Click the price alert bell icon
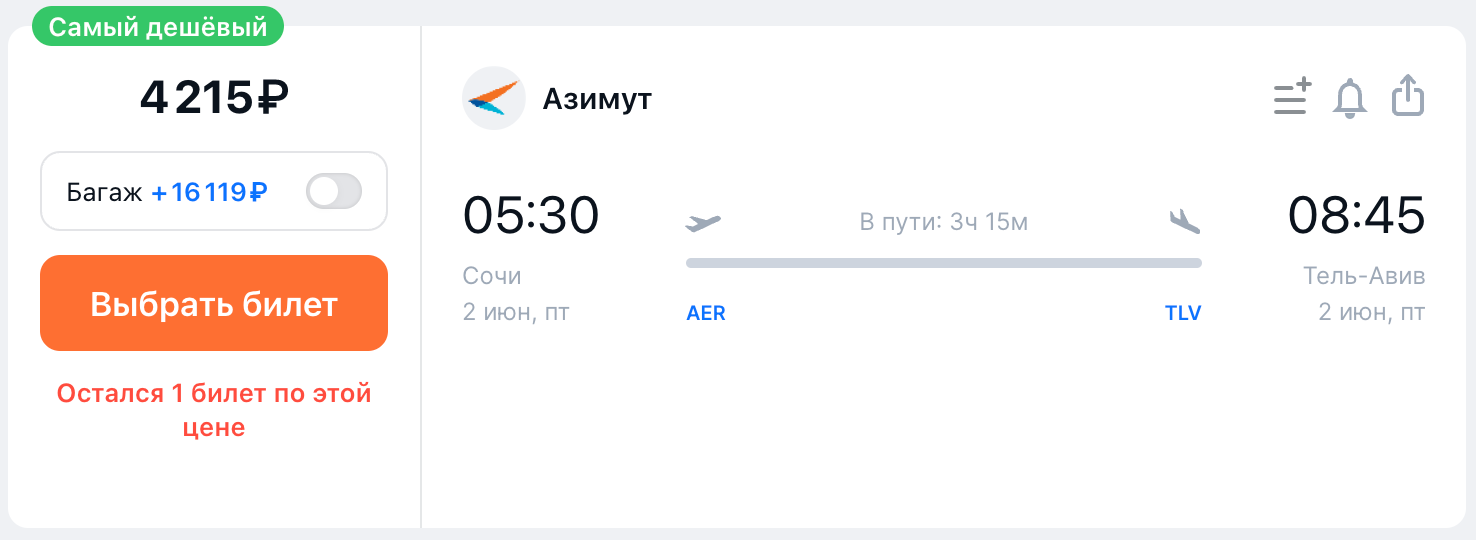 (x=1350, y=98)
